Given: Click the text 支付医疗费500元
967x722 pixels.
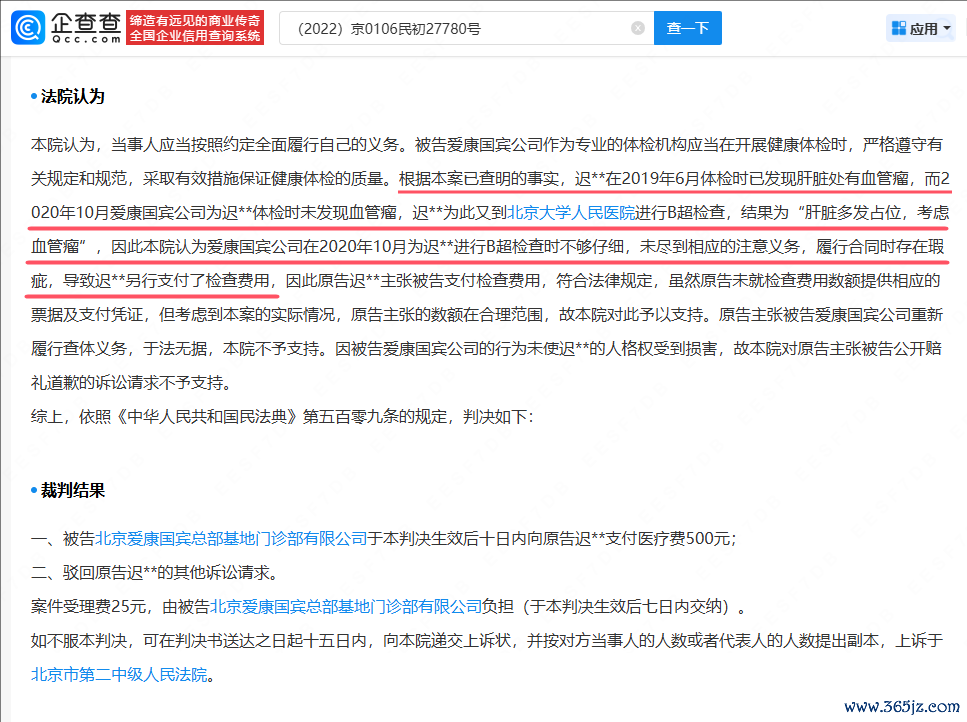Looking at the screenshot, I should point(666,538).
